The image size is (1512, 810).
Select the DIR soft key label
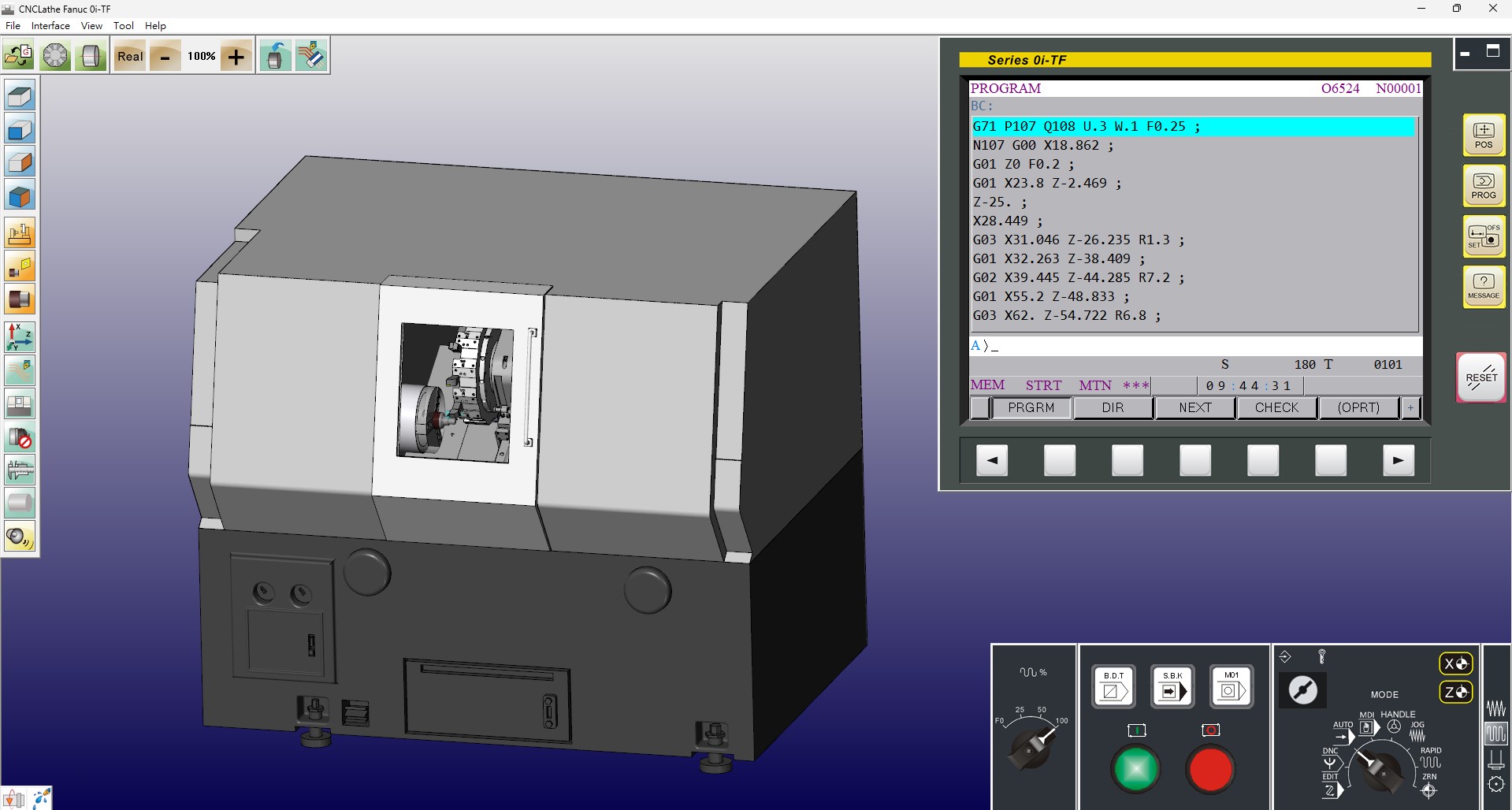[x=1113, y=407]
